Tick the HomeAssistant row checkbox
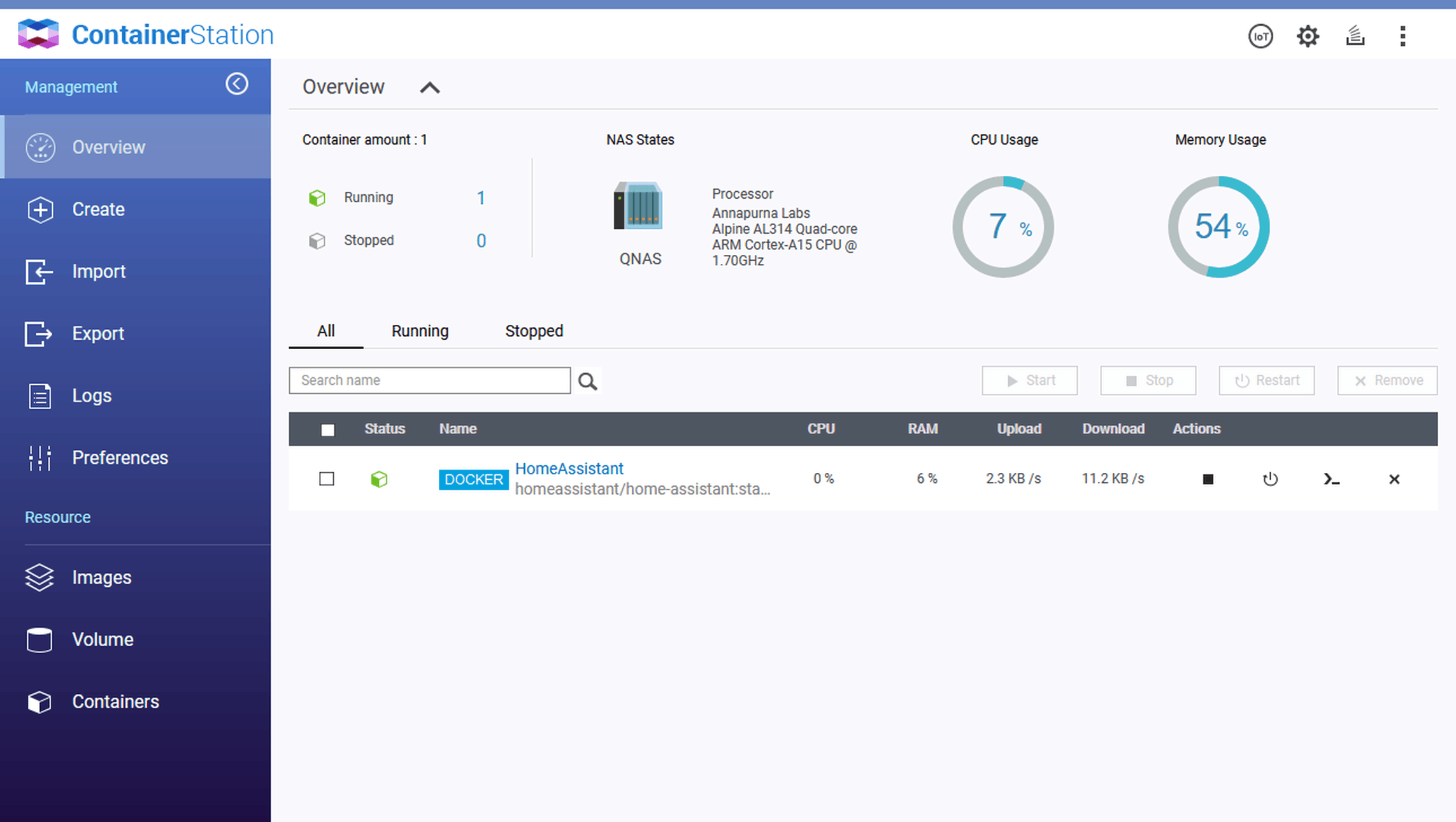 [327, 479]
